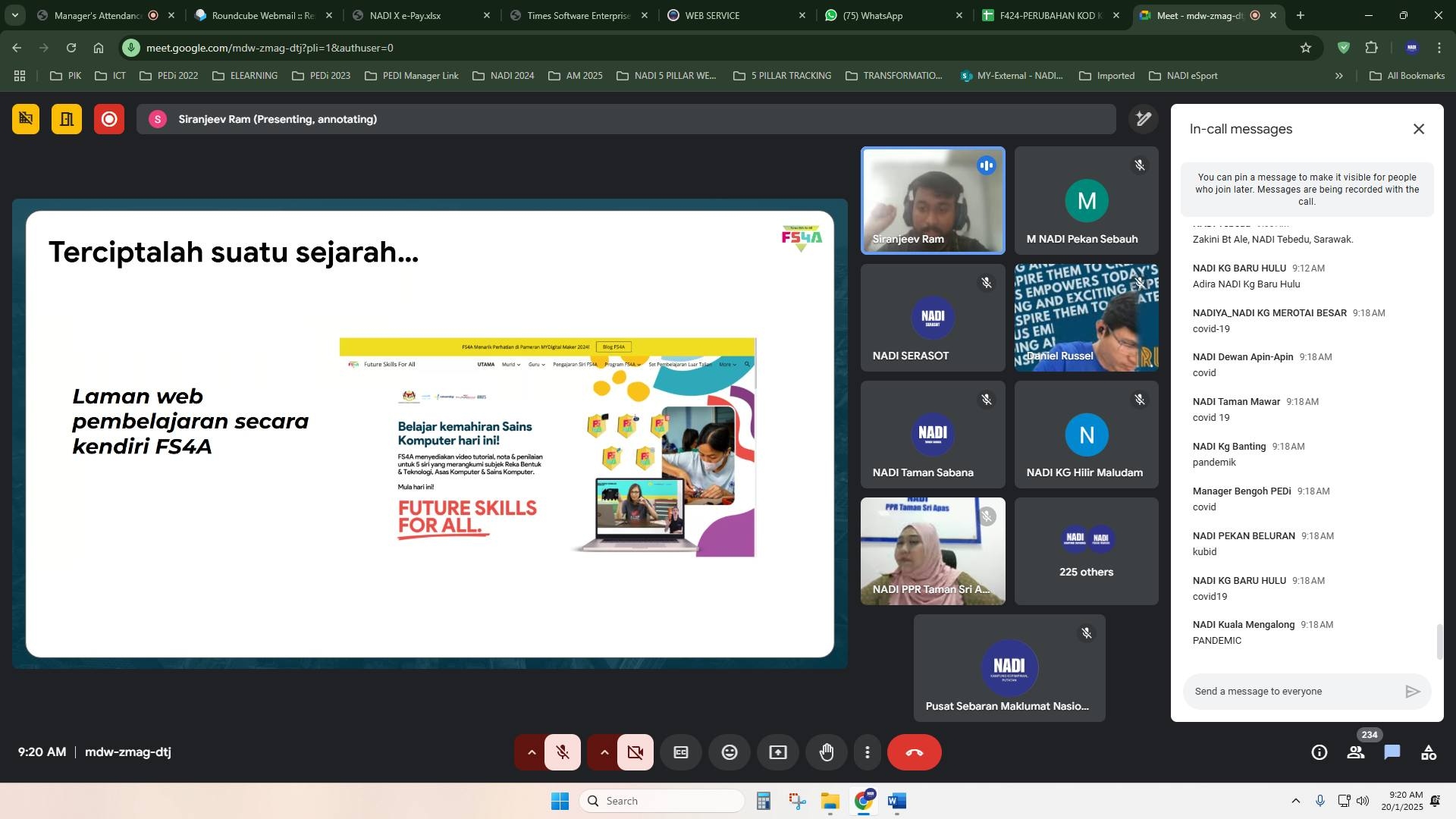
Task: Reload the Meet page
Action: coord(71,48)
